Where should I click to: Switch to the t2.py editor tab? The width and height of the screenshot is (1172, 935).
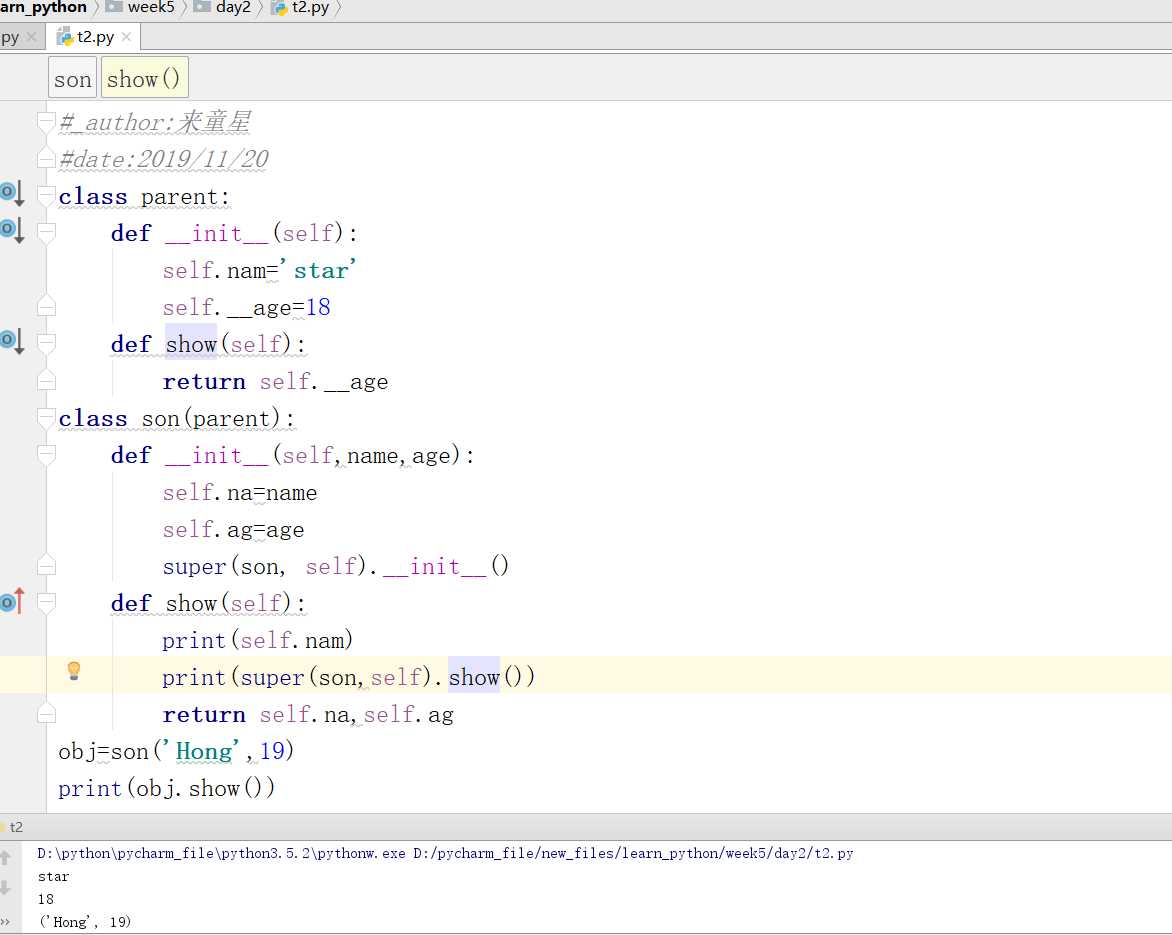coord(95,37)
